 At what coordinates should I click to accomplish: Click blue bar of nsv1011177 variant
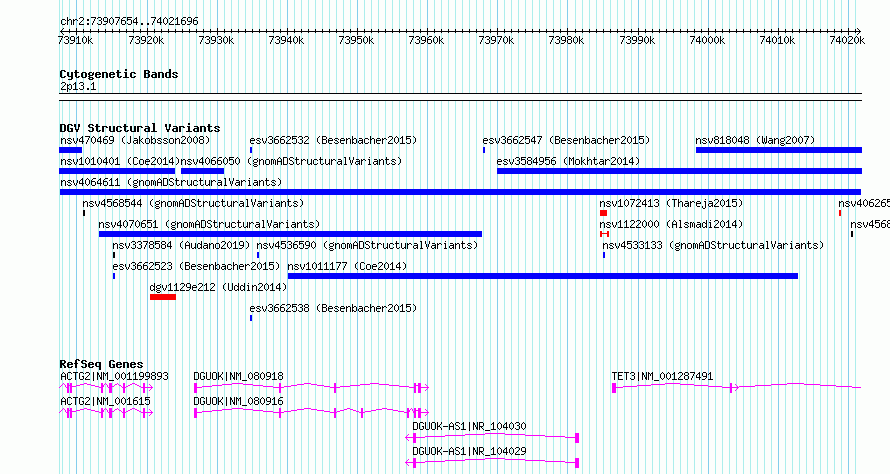click(x=543, y=276)
